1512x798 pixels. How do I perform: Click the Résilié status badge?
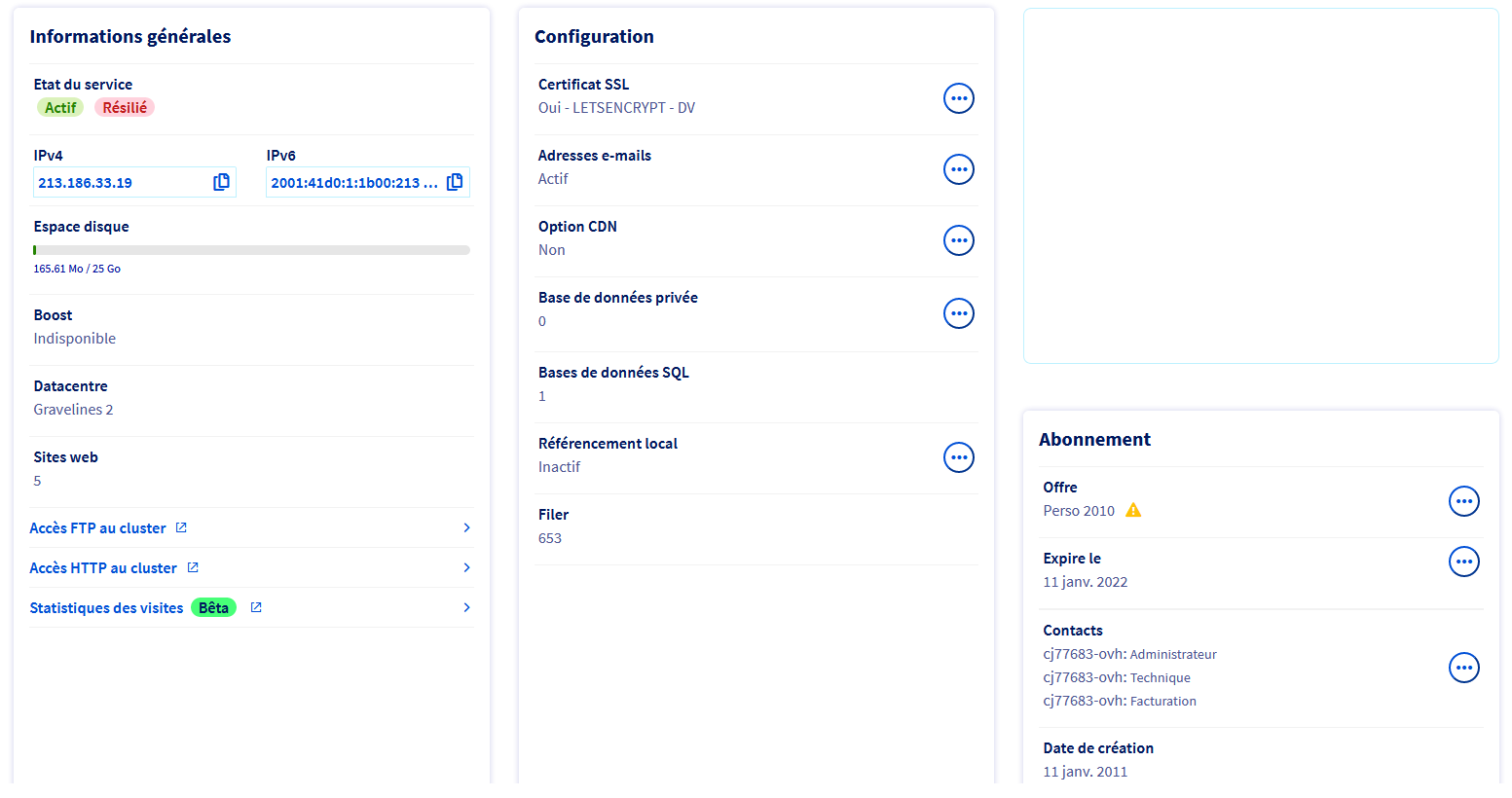coord(125,108)
